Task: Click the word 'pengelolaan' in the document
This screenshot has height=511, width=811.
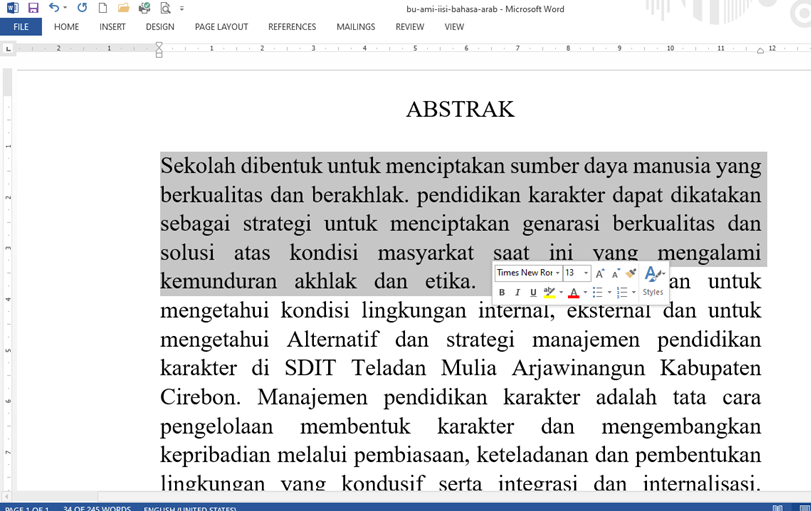Action: tap(217, 428)
